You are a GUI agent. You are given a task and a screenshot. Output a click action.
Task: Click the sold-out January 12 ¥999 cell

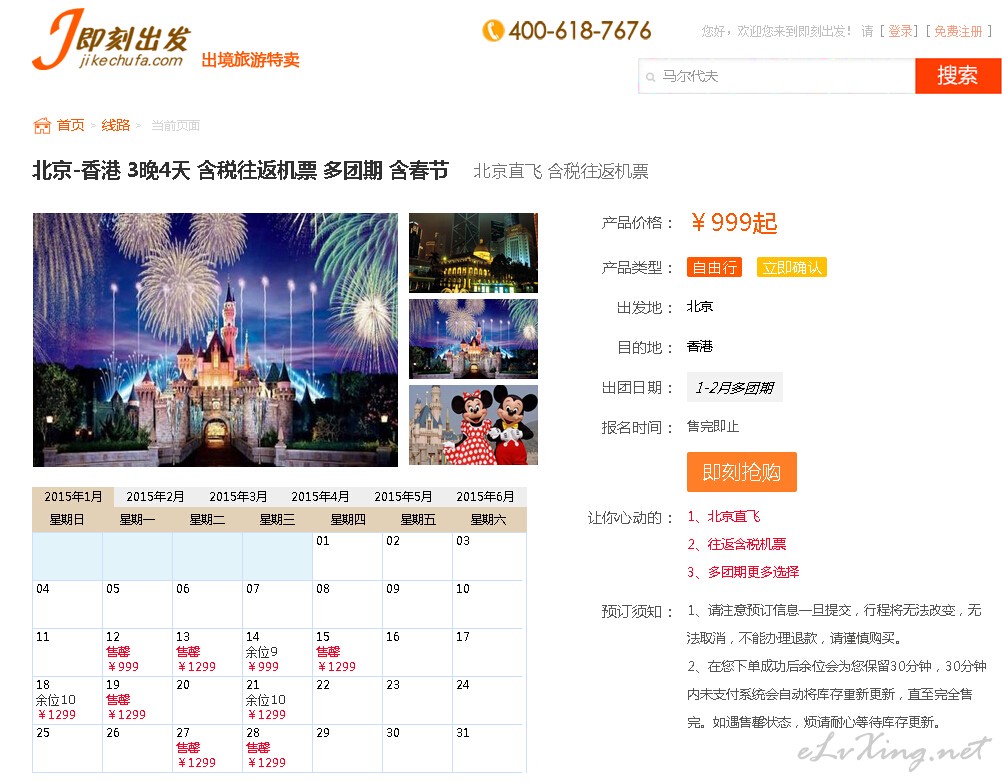[x=137, y=652]
